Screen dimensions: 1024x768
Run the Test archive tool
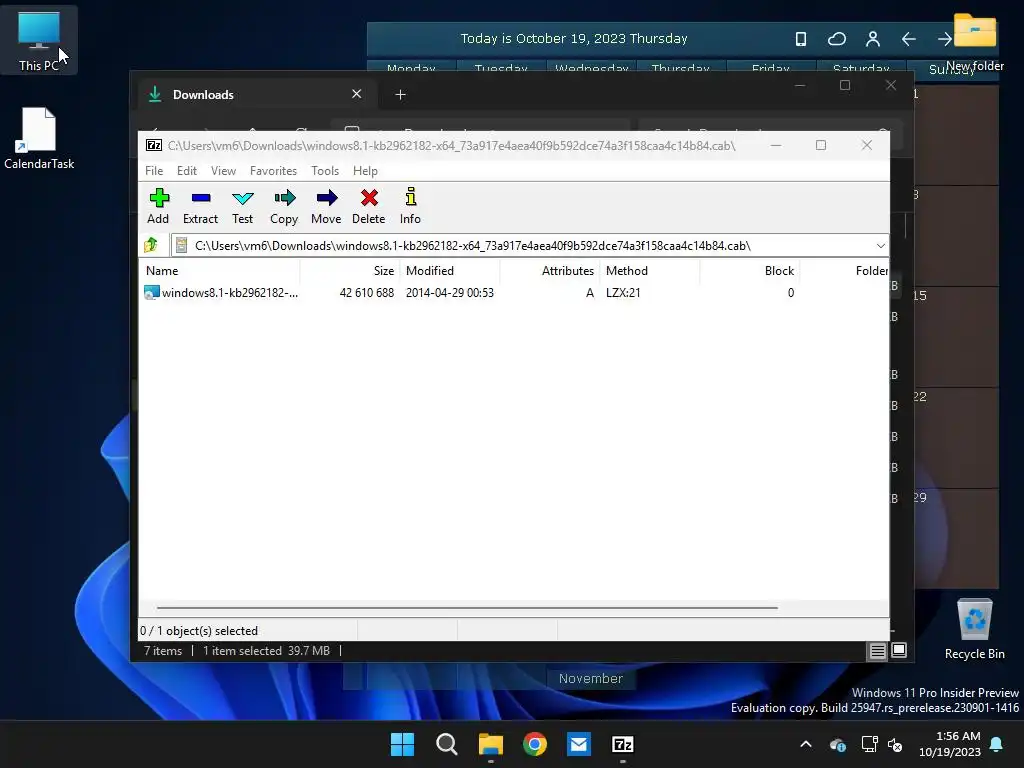[x=242, y=206]
